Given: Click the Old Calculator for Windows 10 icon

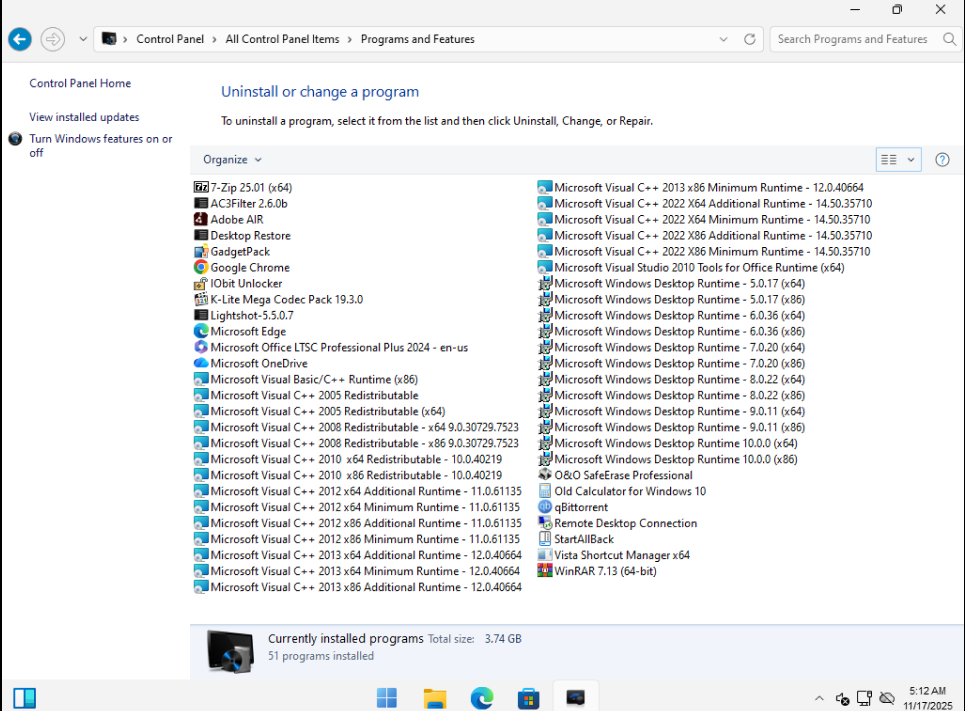Looking at the screenshot, I should (x=545, y=491).
